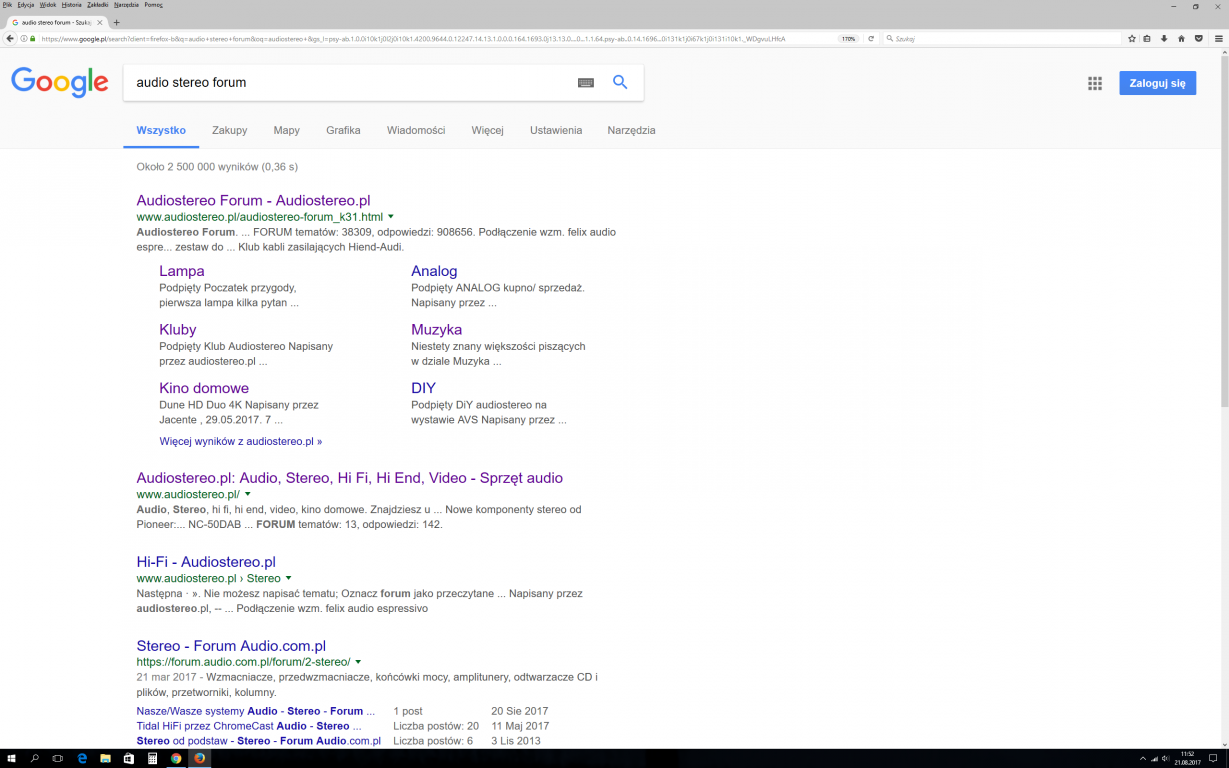Open the downloads arrow icon
Image resolution: width=1229 pixels, height=768 pixels.
[1164, 39]
